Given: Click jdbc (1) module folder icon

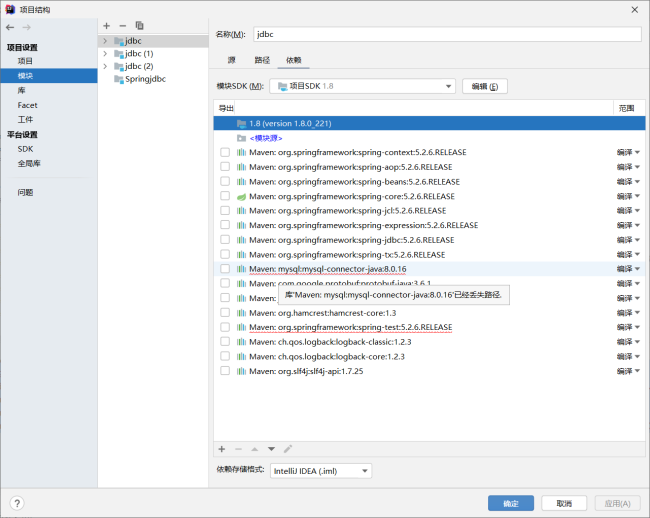Looking at the screenshot, I should point(119,54).
